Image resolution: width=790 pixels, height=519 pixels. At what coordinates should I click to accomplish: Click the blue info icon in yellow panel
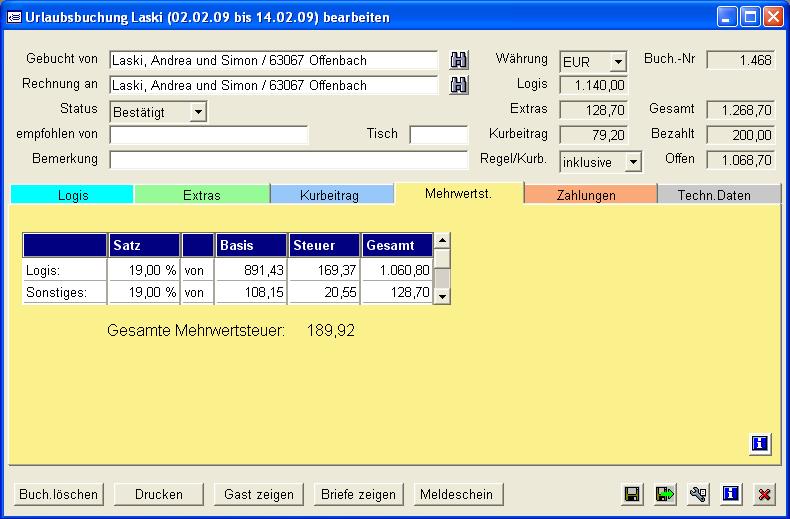tap(760, 444)
